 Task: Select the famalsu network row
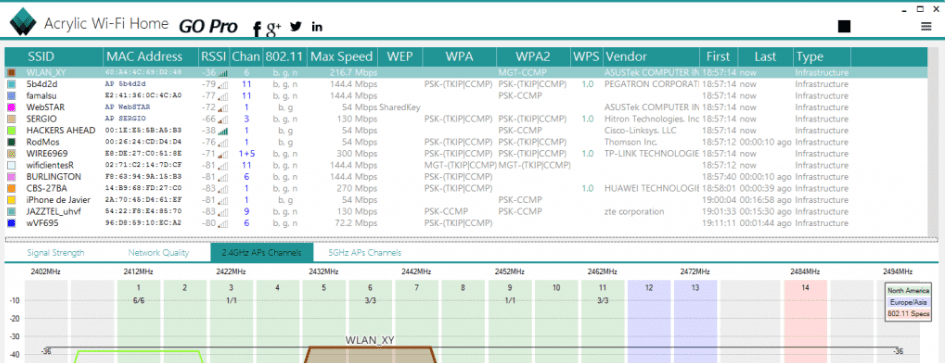click(x=466, y=96)
